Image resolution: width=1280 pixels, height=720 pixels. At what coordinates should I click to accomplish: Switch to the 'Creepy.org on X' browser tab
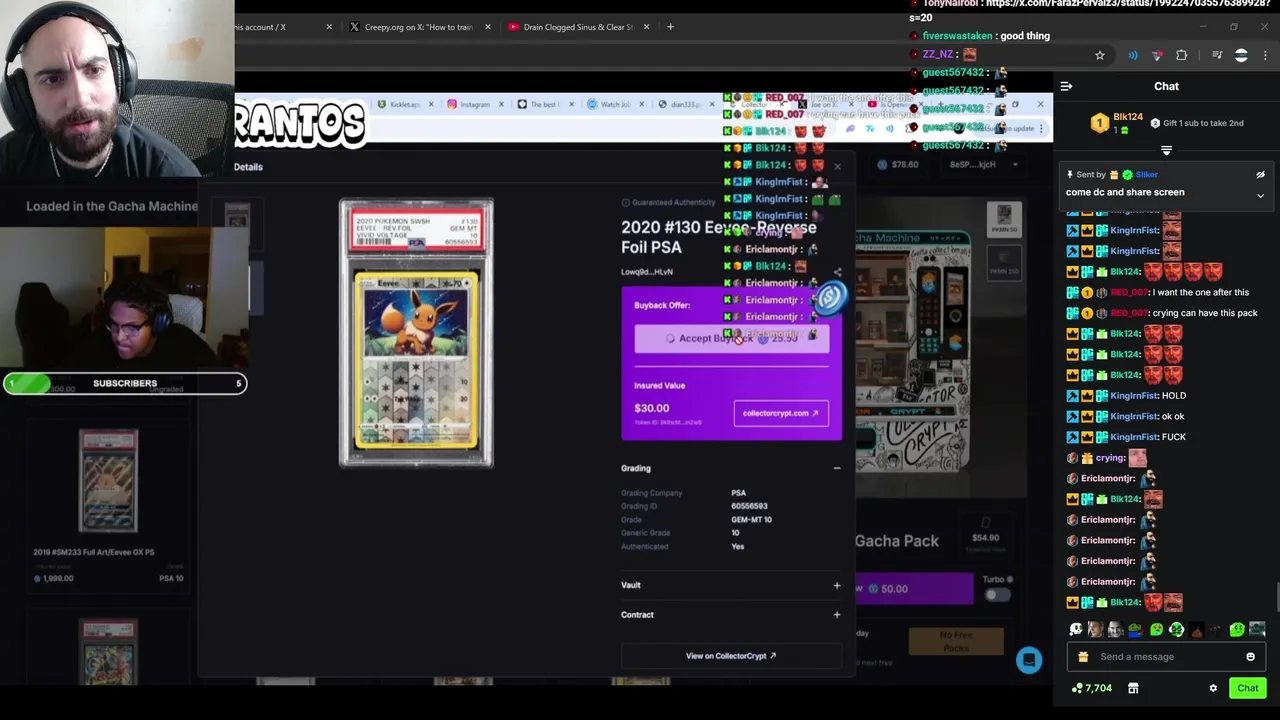click(418, 27)
